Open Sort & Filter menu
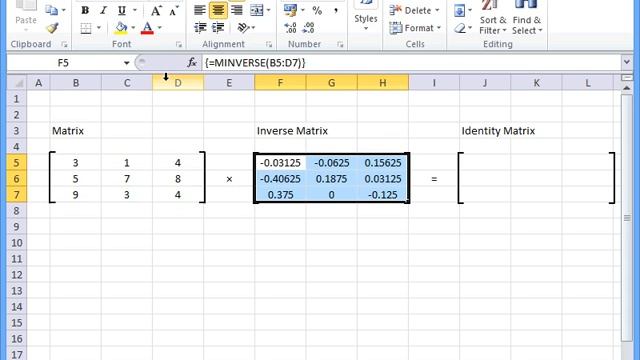Viewport: 640px width, 360px height. coord(493,18)
